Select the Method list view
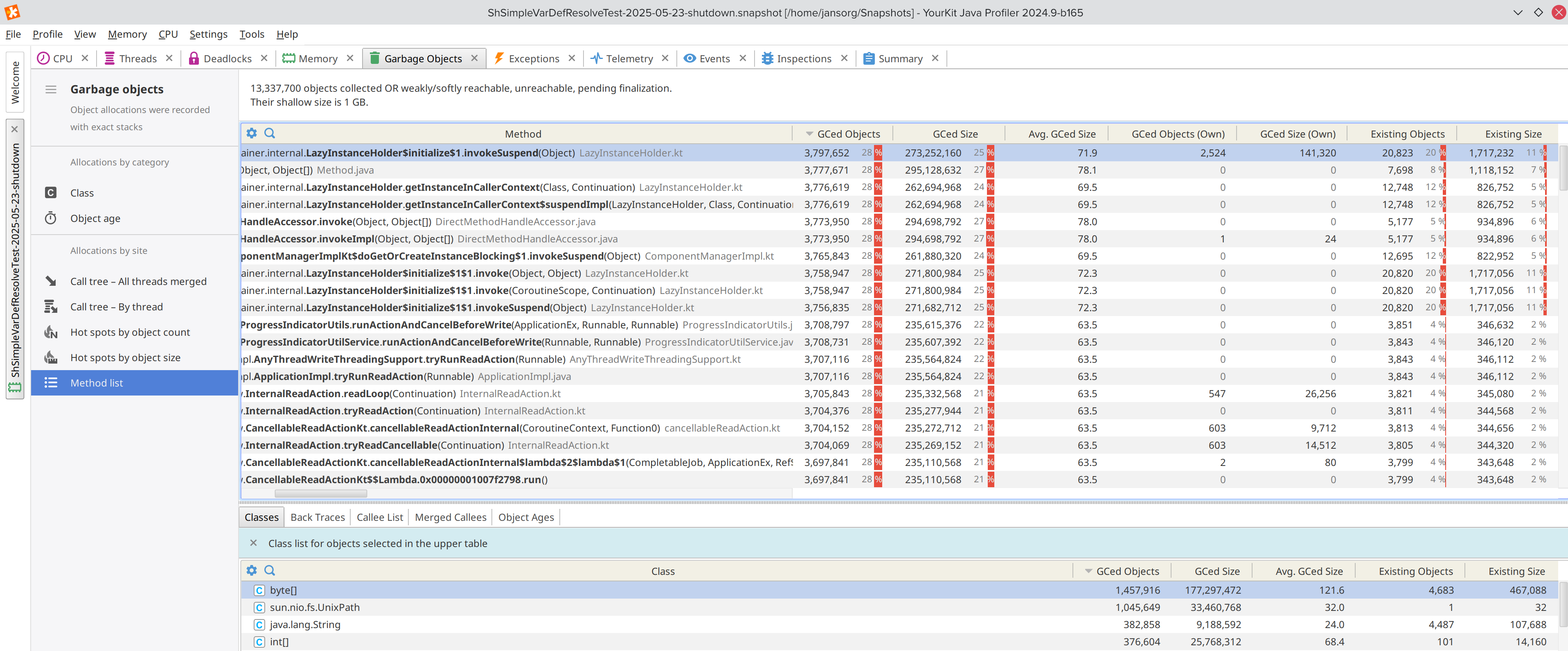Screen dimensions: 1568x651 pos(135,383)
